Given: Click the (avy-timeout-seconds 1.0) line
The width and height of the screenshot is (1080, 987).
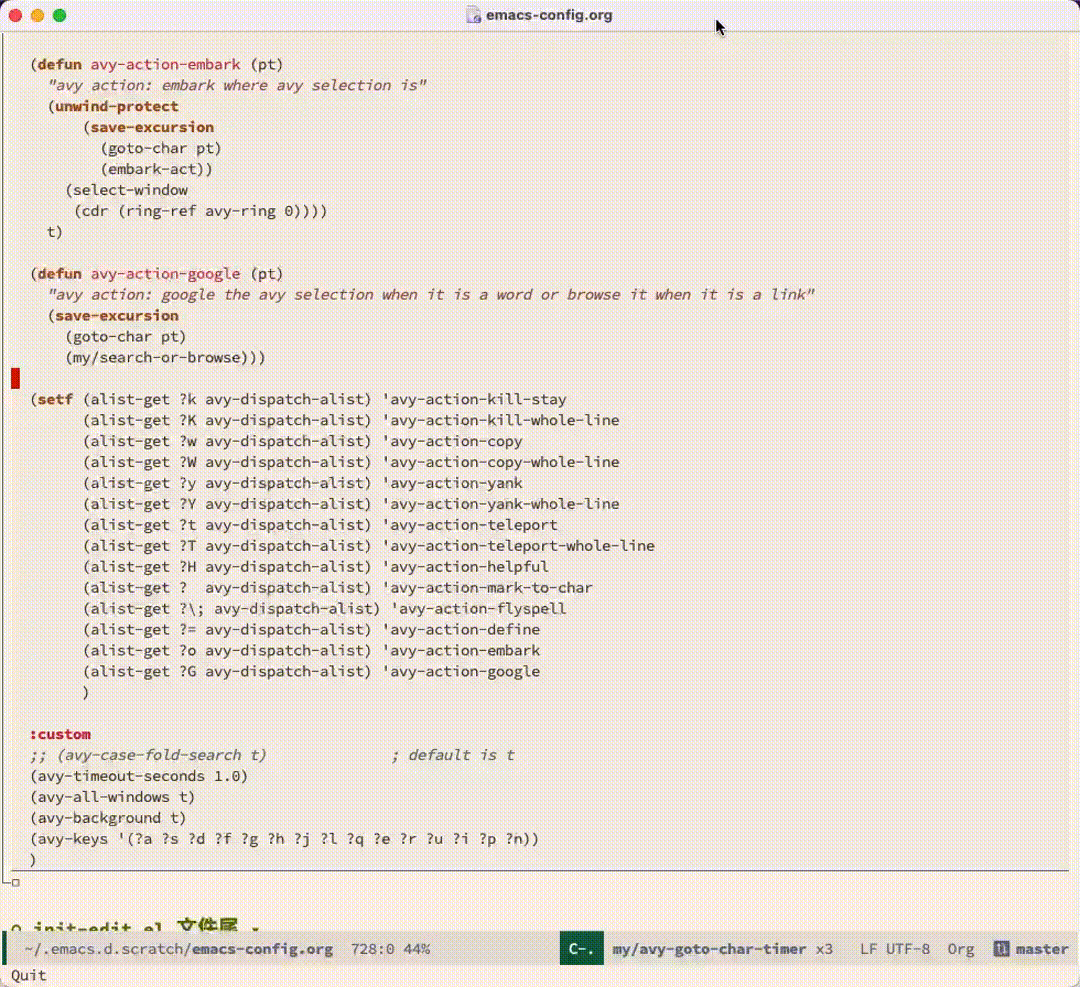Looking at the screenshot, I should [138, 776].
